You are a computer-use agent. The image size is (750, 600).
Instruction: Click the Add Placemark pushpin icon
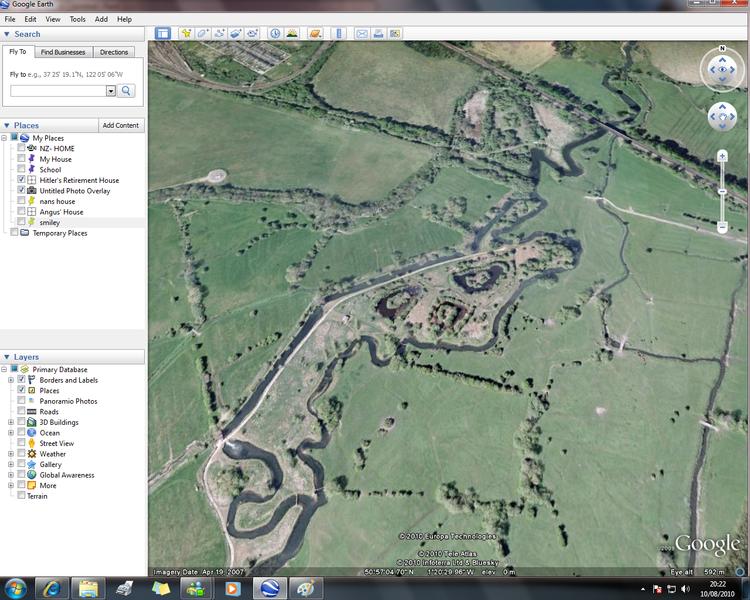tap(186, 33)
